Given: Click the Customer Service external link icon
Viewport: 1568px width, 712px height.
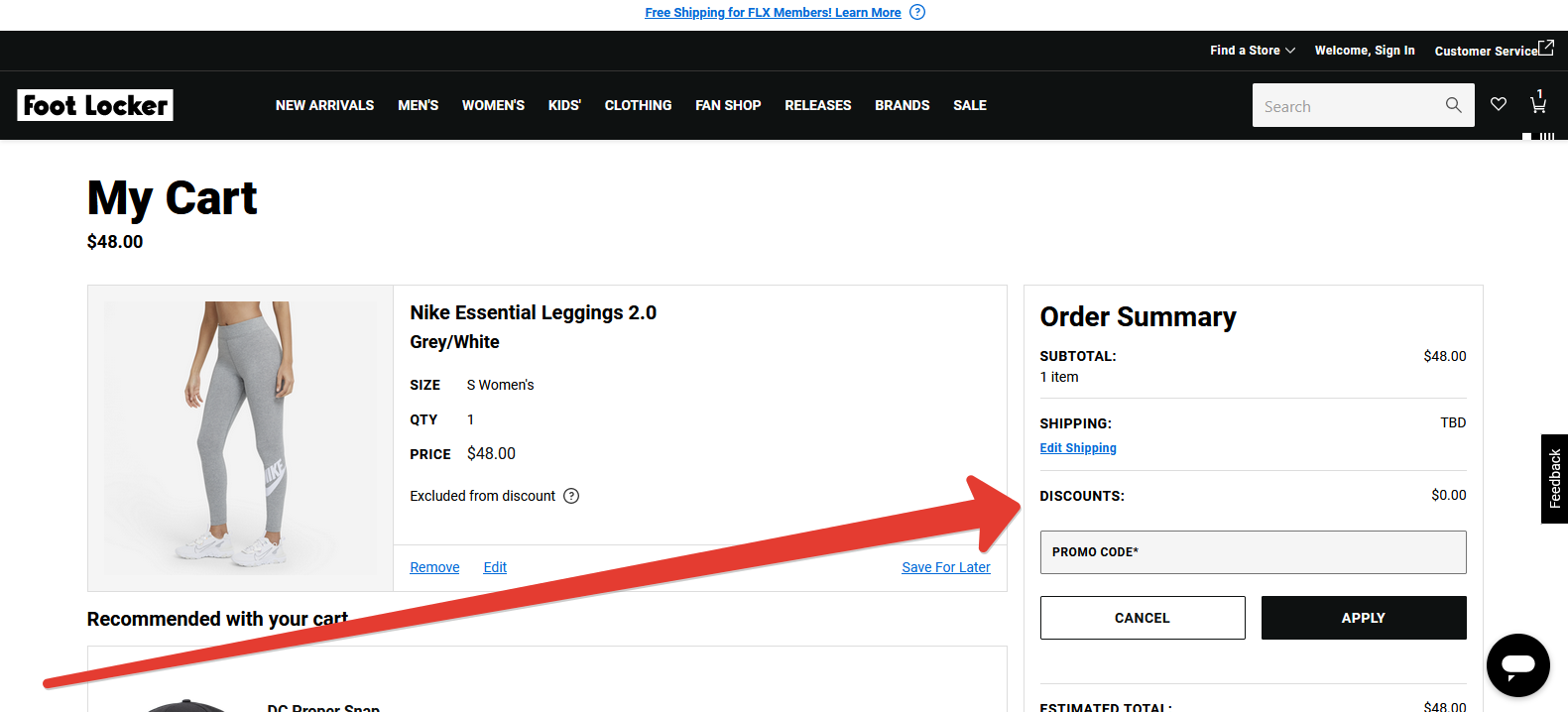Looking at the screenshot, I should 1546,48.
